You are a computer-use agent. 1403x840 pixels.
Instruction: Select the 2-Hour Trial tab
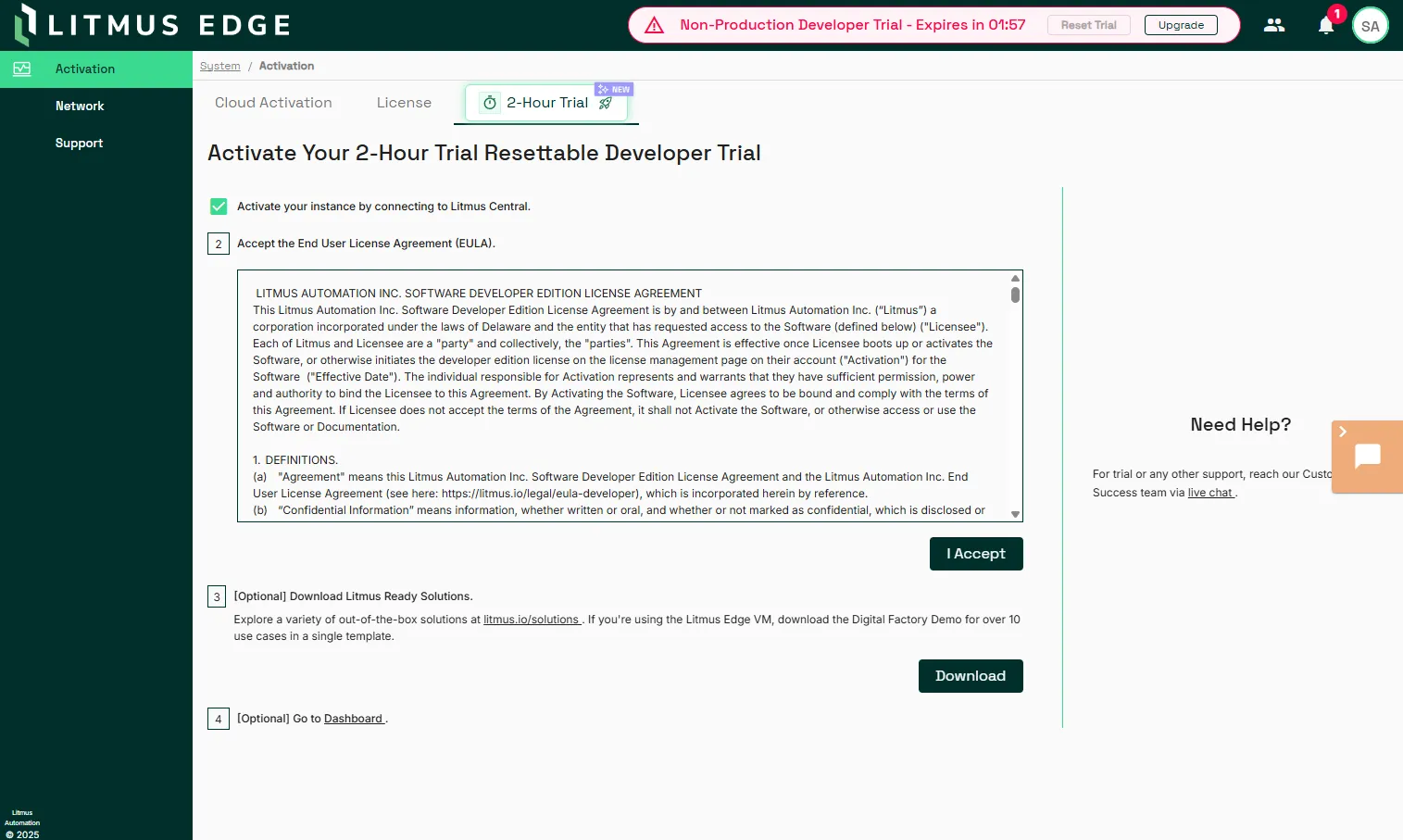coord(546,103)
